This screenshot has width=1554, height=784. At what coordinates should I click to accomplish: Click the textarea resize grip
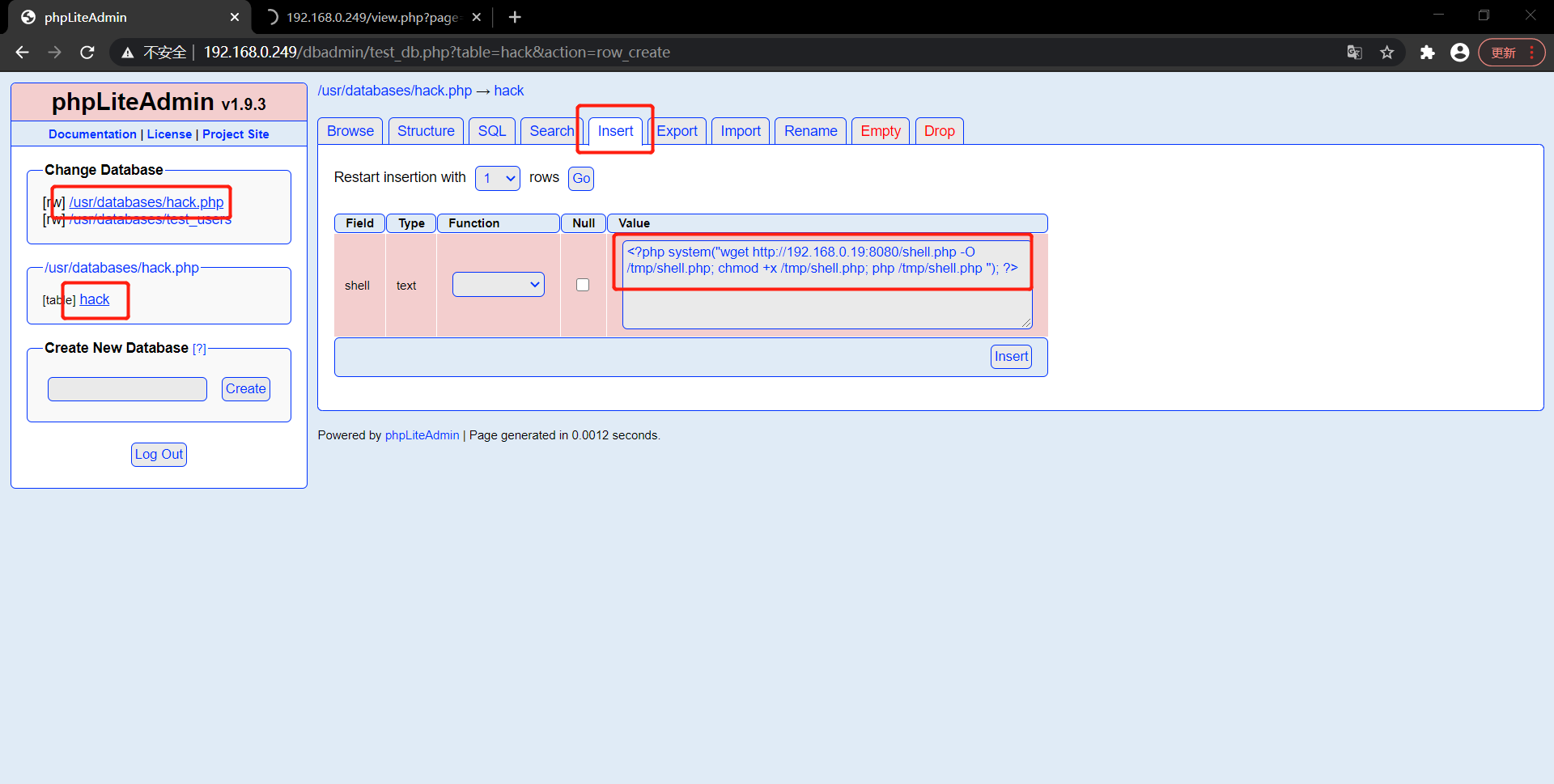(1026, 323)
